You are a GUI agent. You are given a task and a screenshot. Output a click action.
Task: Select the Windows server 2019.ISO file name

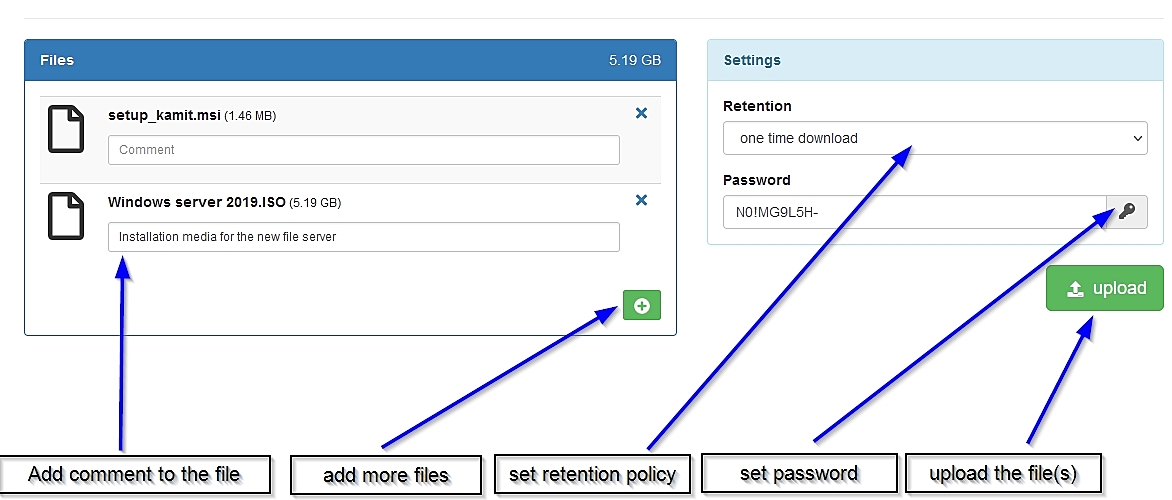coord(196,202)
